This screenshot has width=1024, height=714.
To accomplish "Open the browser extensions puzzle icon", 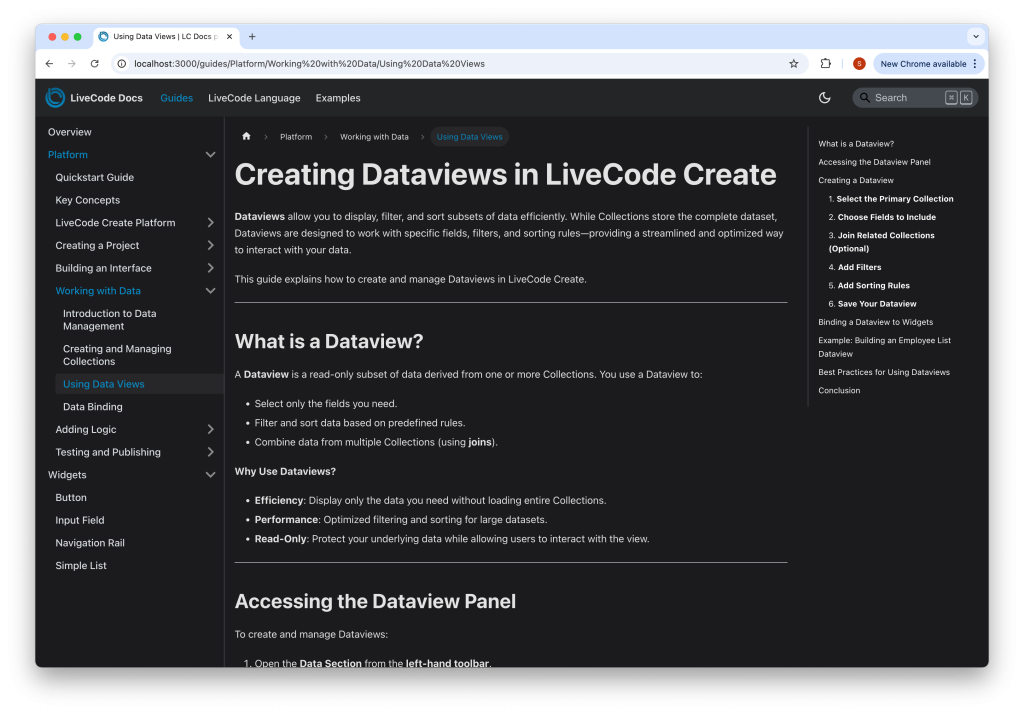I will (x=825, y=64).
